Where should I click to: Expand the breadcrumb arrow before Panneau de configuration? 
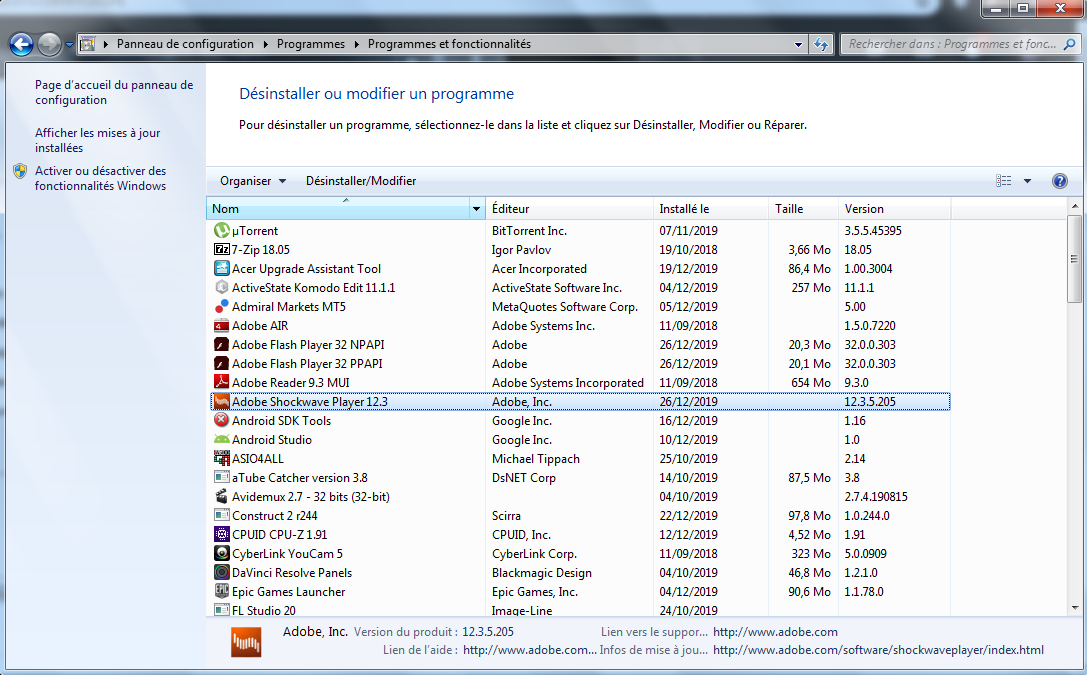[x=105, y=44]
